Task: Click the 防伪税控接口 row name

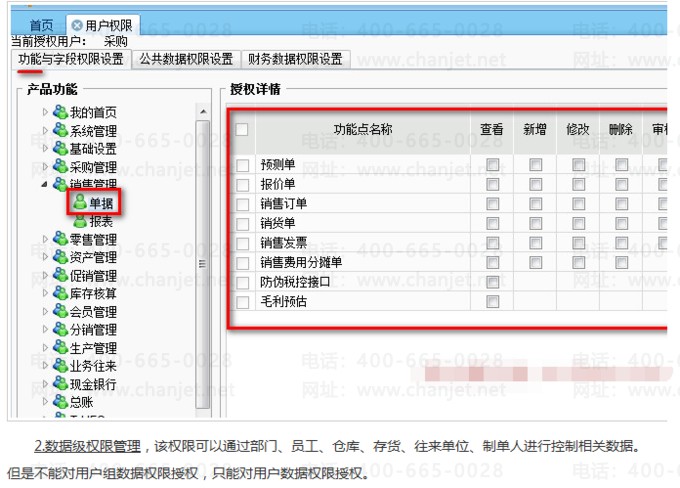Action: (x=295, y=282)
